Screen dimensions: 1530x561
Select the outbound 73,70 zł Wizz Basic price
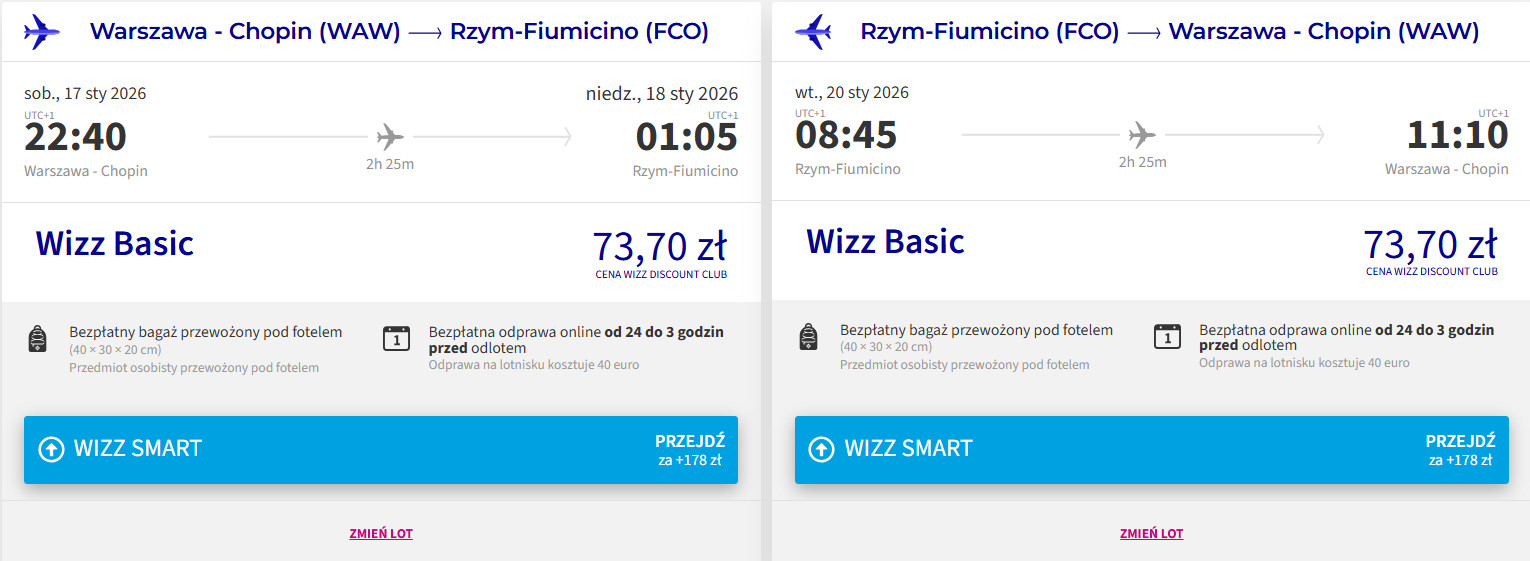coord(660,246)
